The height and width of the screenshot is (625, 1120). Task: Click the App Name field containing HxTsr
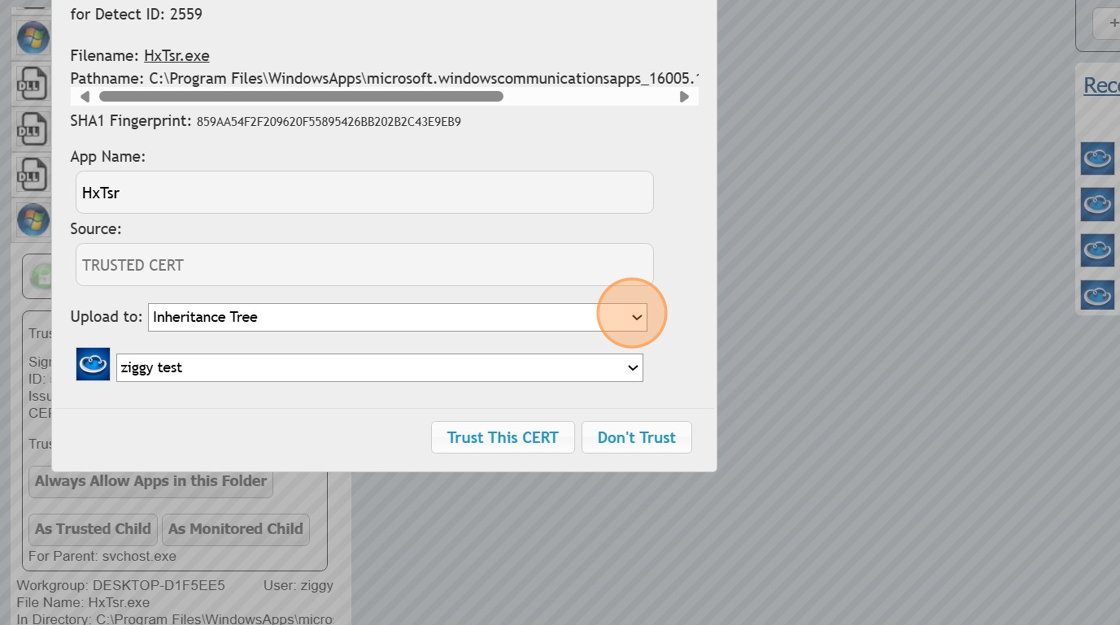tap(364, 193)
